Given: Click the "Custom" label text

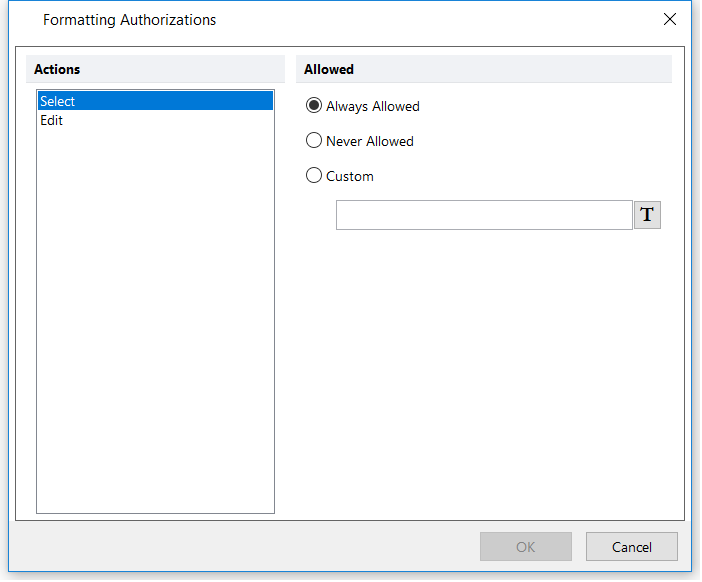Looking at the screenshot, I should (x=350, y=176).
